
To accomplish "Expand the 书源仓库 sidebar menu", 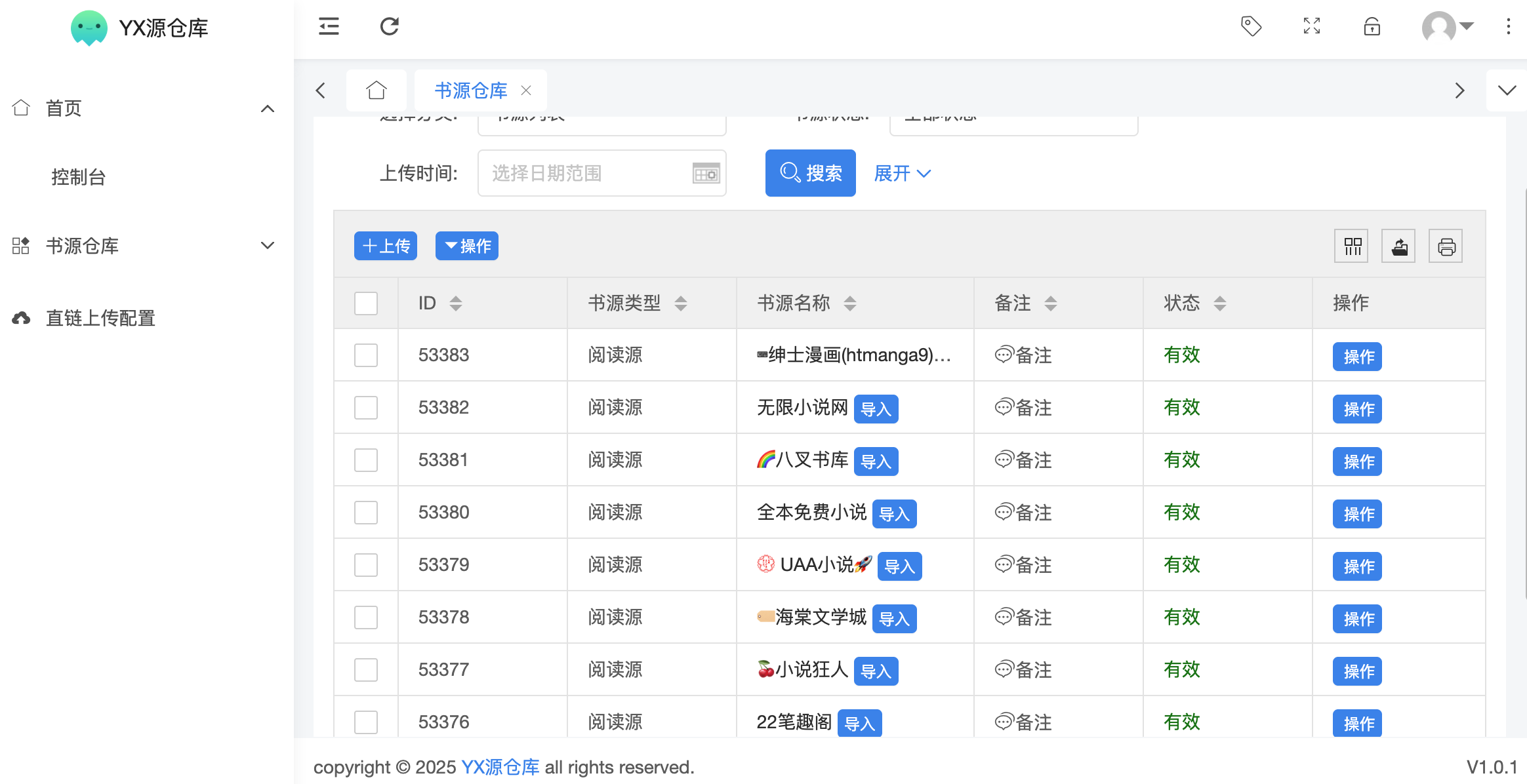I will point(267,246).
